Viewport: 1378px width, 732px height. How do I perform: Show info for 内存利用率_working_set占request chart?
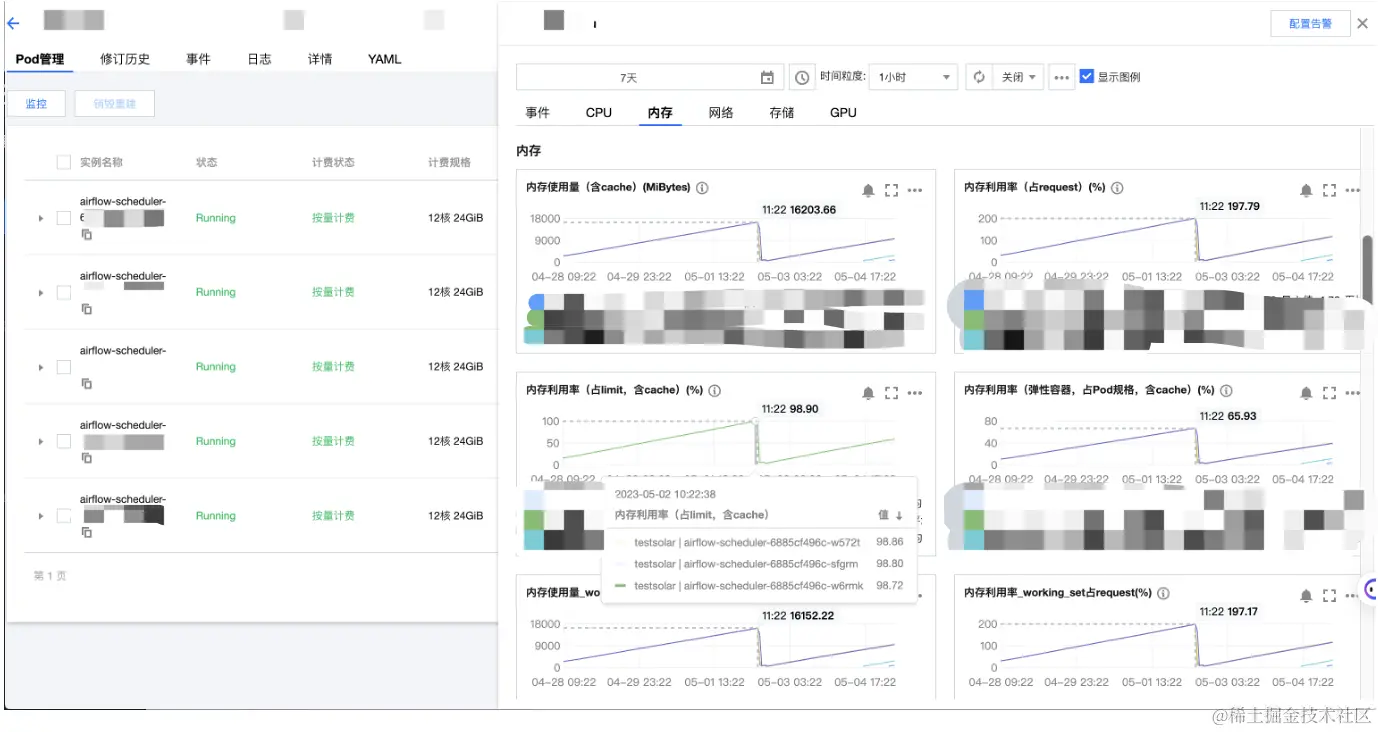pos(1163,593)
